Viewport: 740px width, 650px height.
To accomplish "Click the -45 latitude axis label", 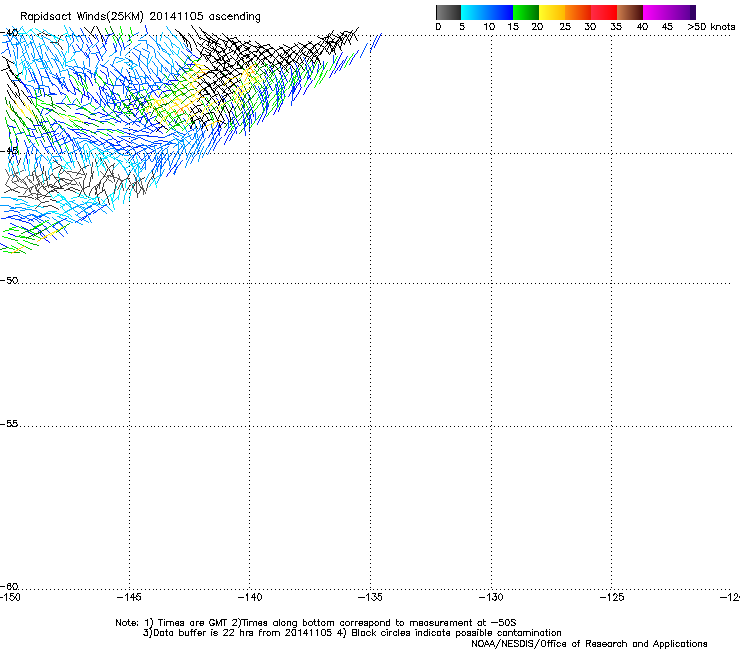I will [x=9, y=151].
